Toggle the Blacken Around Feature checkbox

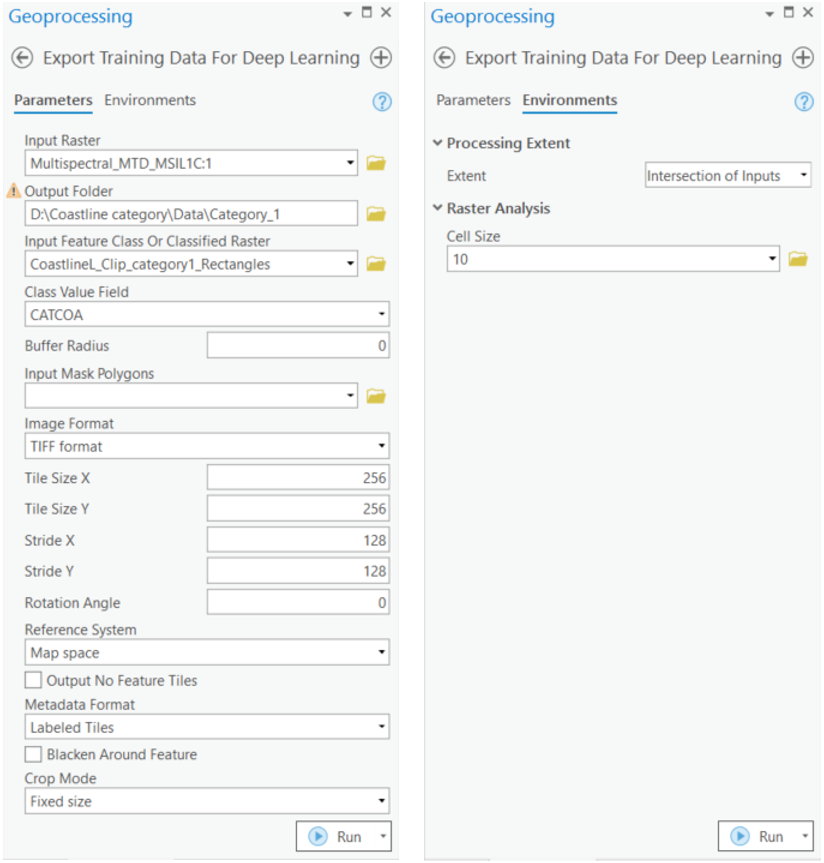point(34,755)
